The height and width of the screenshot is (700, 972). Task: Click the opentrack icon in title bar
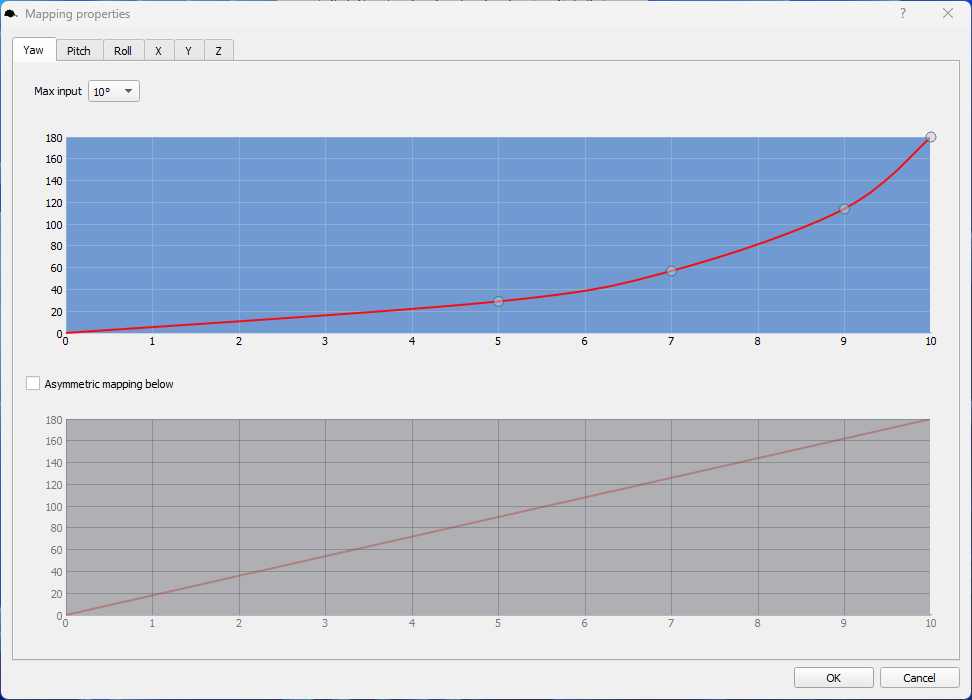click(x=12, y=14)
